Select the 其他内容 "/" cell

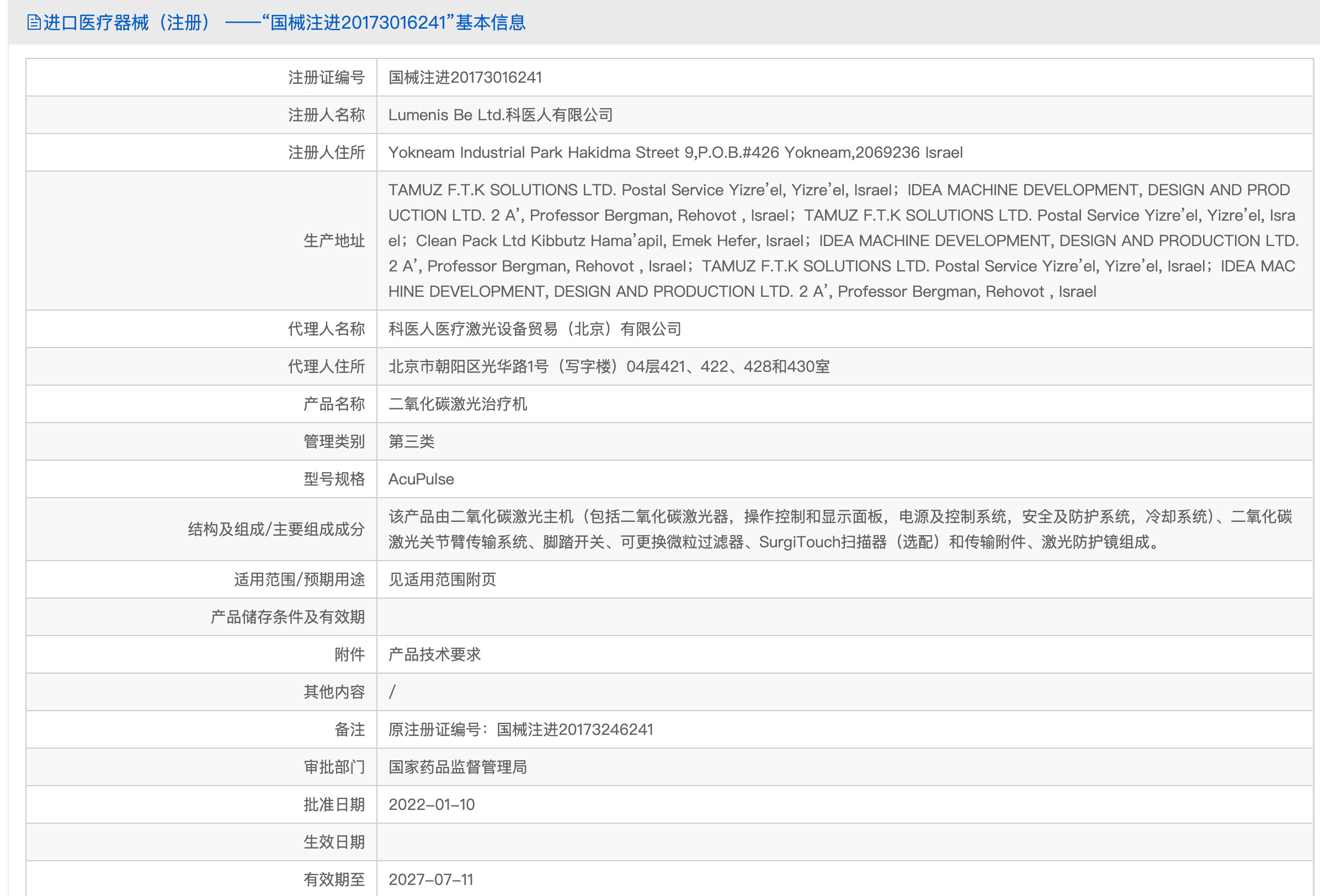392,692
